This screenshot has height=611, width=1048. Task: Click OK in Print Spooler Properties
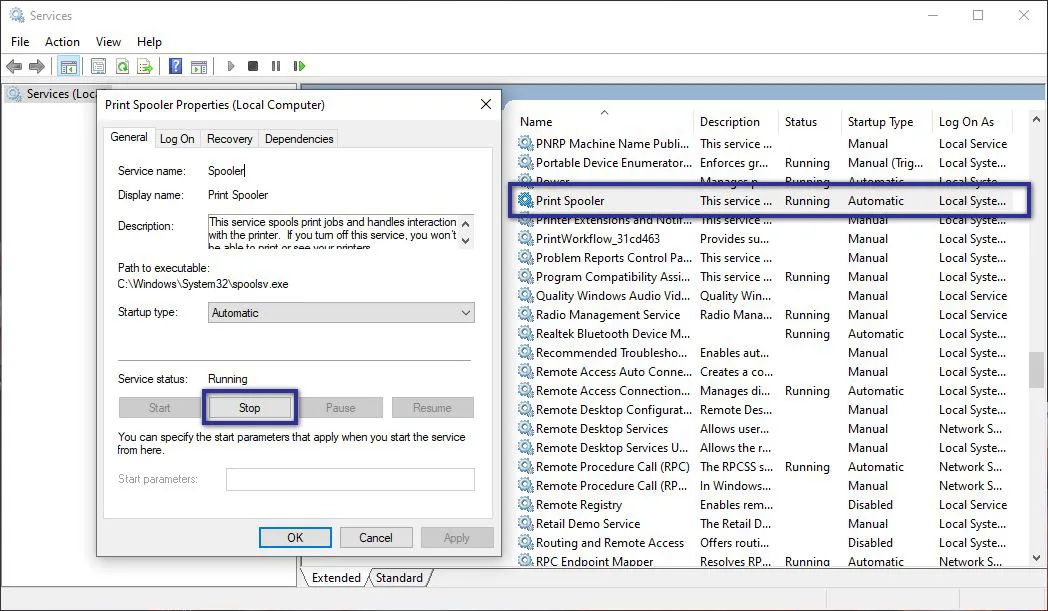[x=294, y=537]
